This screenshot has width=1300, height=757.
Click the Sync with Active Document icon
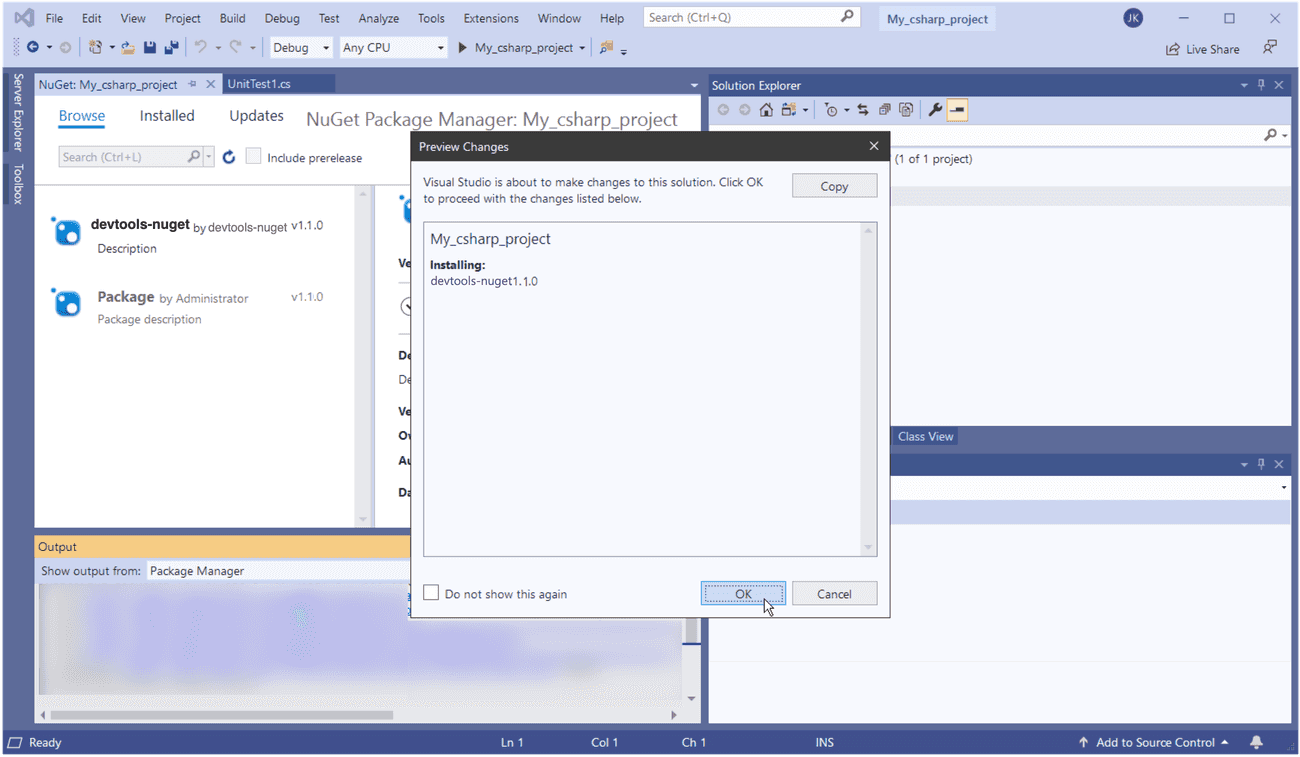[x=864, y=109]
